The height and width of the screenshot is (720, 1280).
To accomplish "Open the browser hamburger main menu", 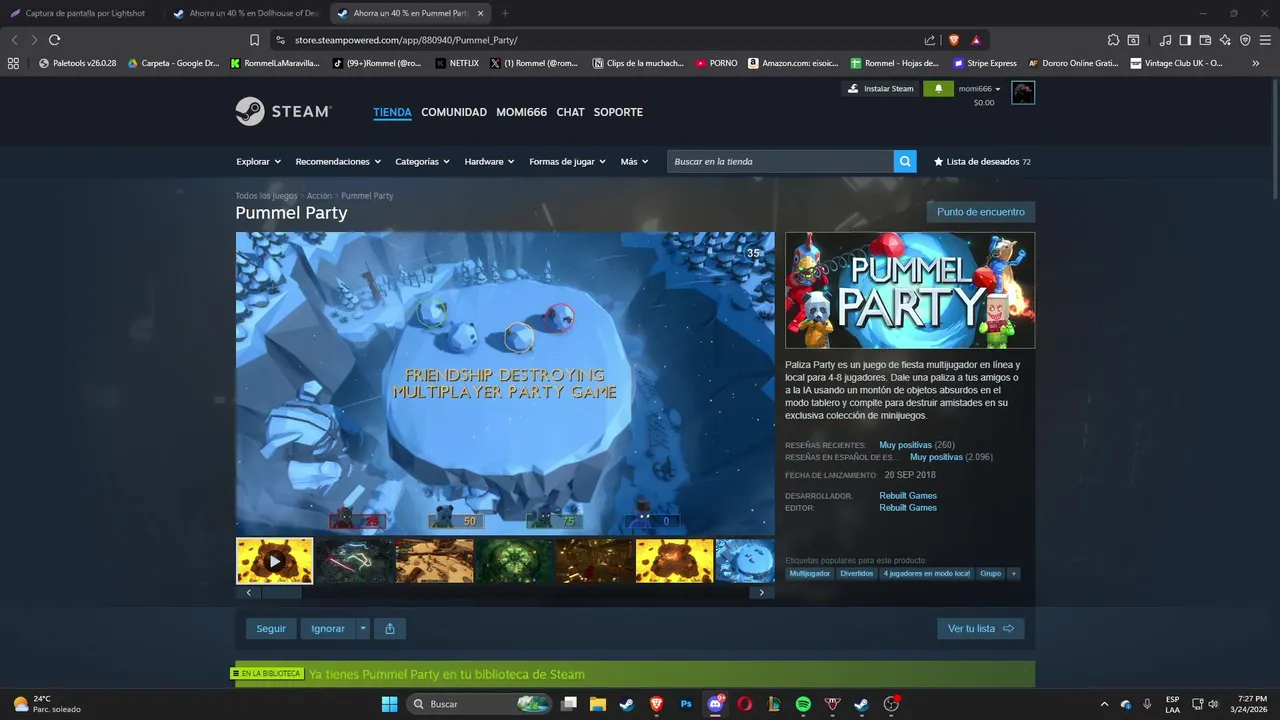I will pyautogui.click(x=1265, y=40).
